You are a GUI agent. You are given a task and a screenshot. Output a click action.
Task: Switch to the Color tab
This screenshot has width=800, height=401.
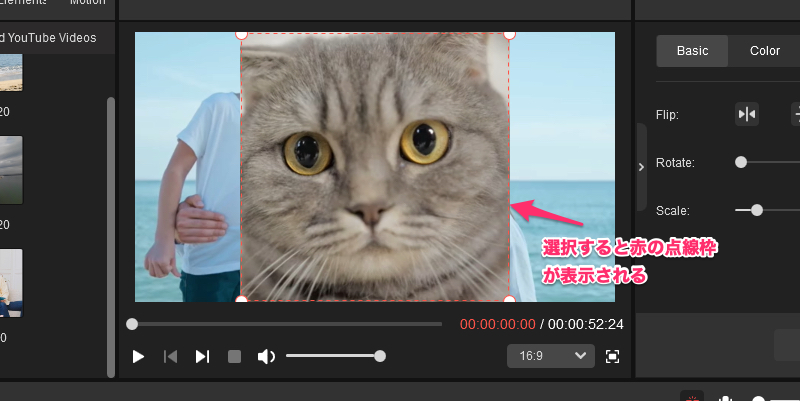[765, 51]
